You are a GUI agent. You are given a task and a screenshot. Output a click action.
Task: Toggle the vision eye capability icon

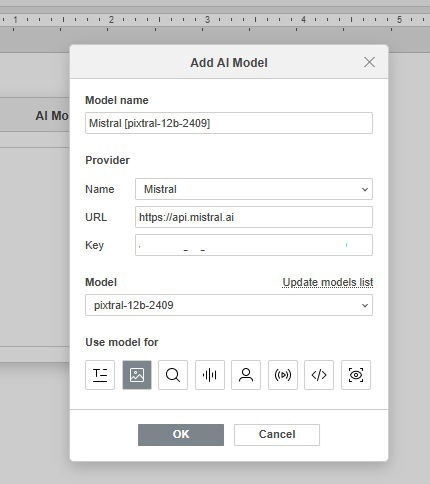pyautogui.click(x=356, y=375)
